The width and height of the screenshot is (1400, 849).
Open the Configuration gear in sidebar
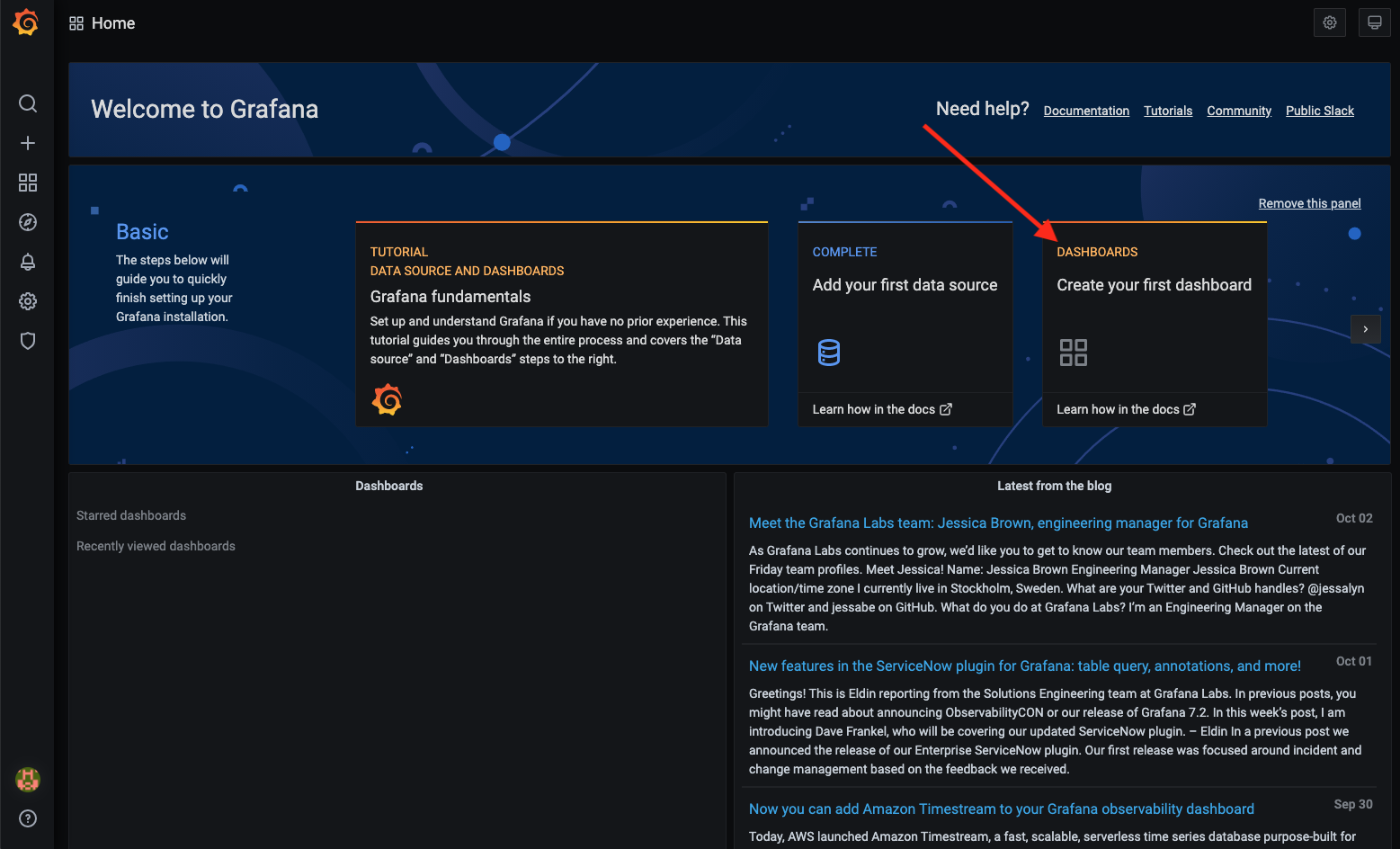[x=28, y=301]
